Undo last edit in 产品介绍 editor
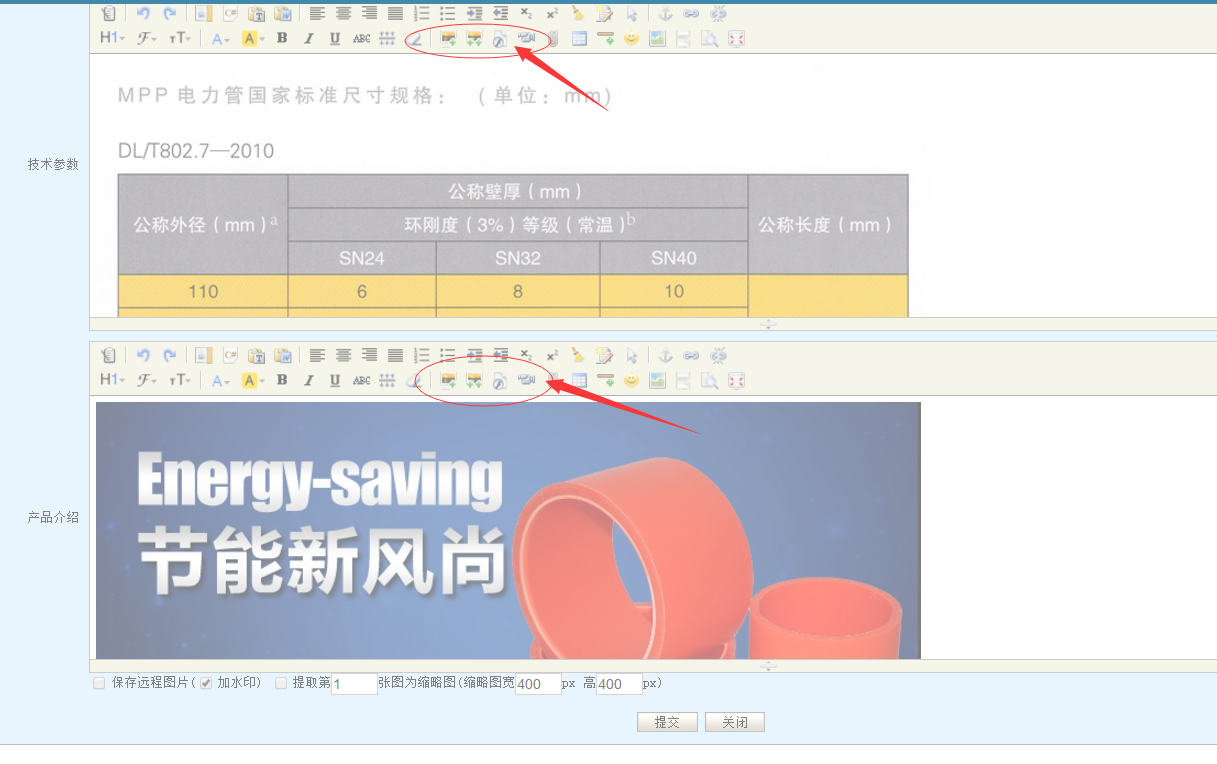The image size is (1217, 764). point(143,355)
